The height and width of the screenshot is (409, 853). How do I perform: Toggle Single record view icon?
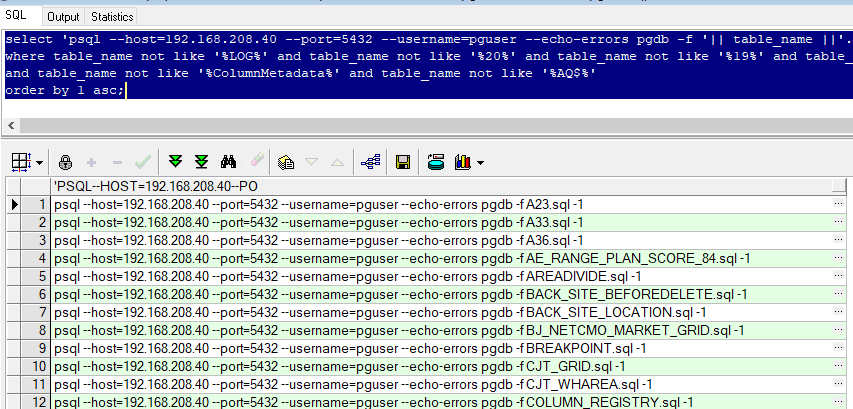[286, 162]
